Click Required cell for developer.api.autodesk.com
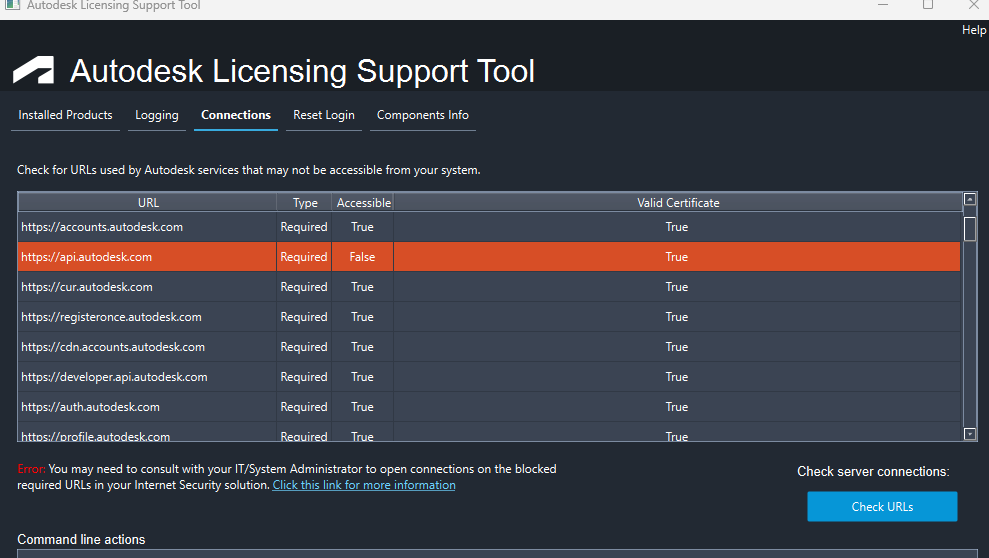Viewport: 989px width, 558px height. [x=304, y=376]
